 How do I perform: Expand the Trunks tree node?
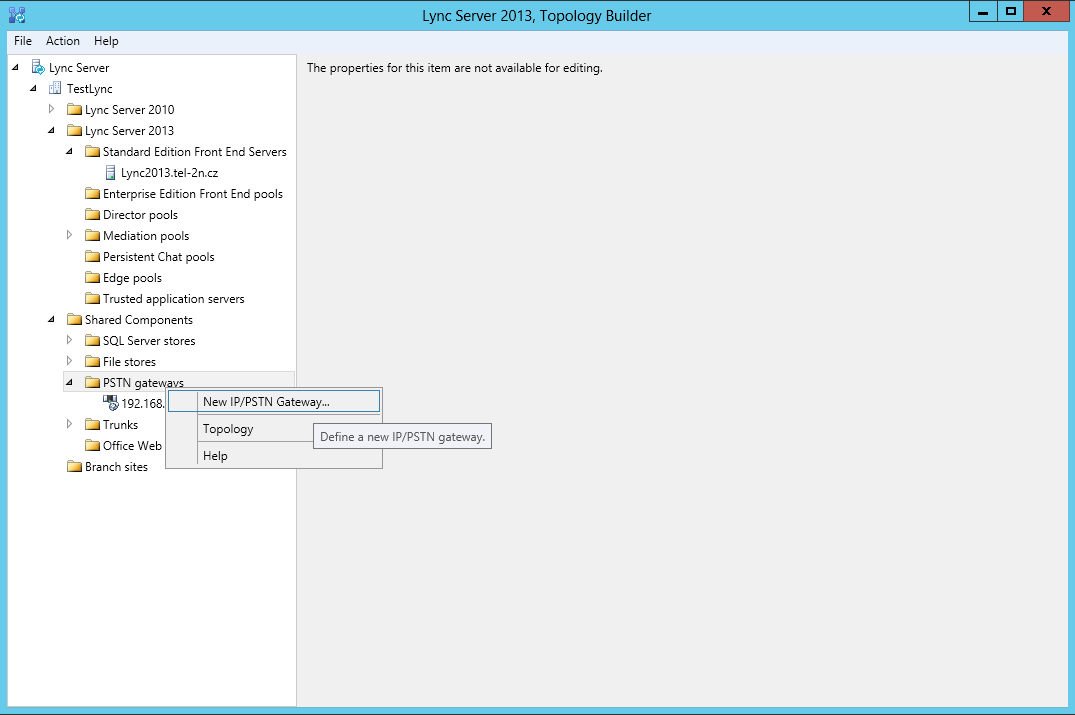pyautogui.click(x=70, y=425)
